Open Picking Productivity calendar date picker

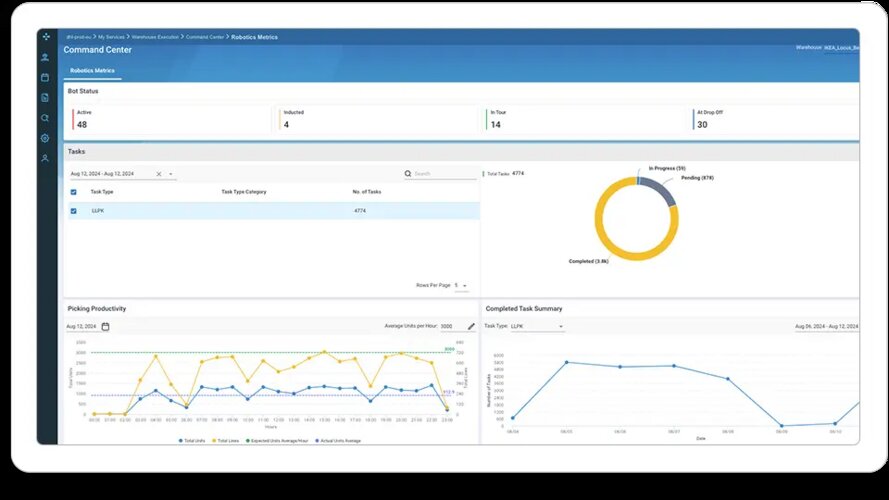[x=105, y=326]
